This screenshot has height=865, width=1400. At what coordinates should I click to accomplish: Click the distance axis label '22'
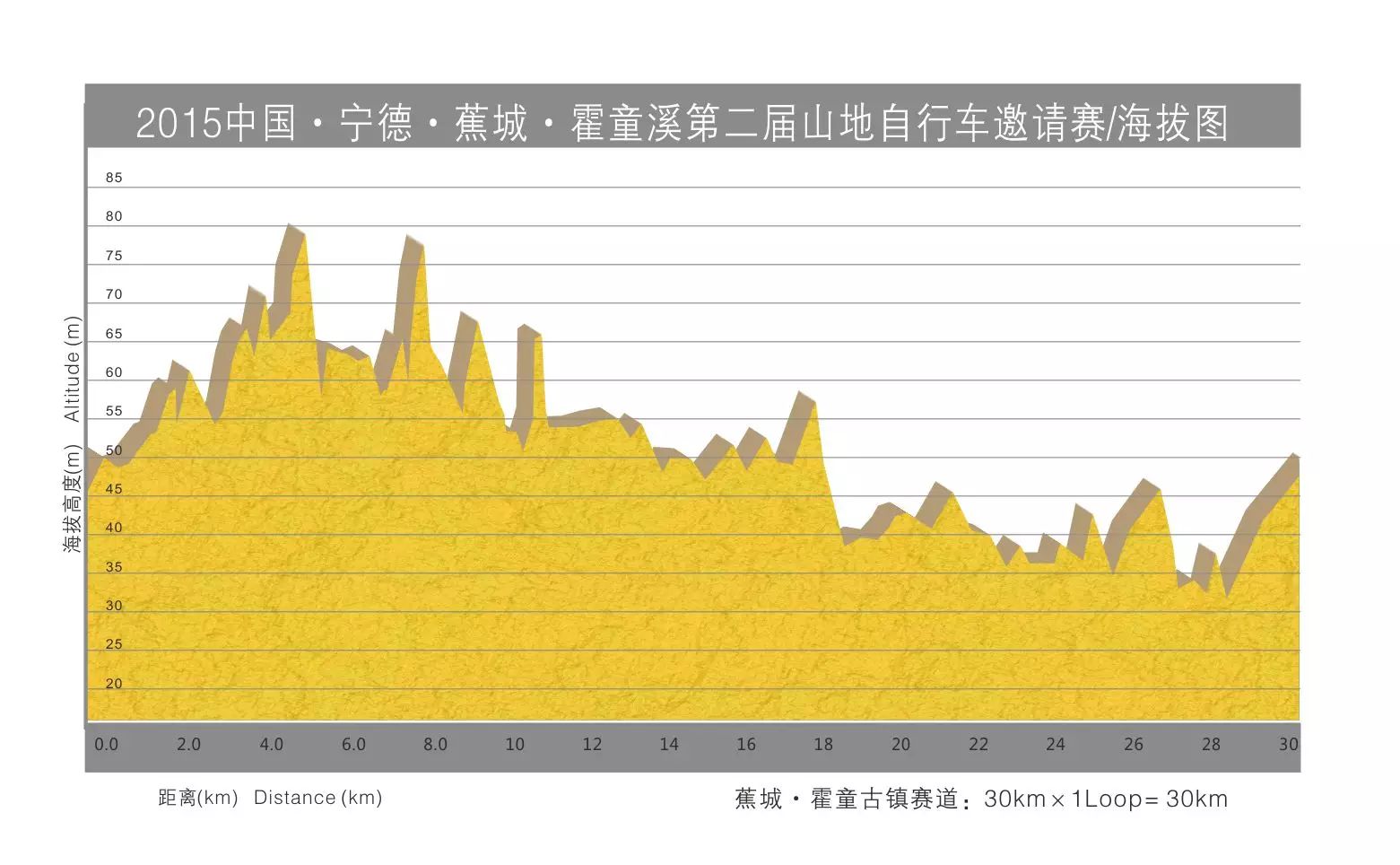pos(978,744)
